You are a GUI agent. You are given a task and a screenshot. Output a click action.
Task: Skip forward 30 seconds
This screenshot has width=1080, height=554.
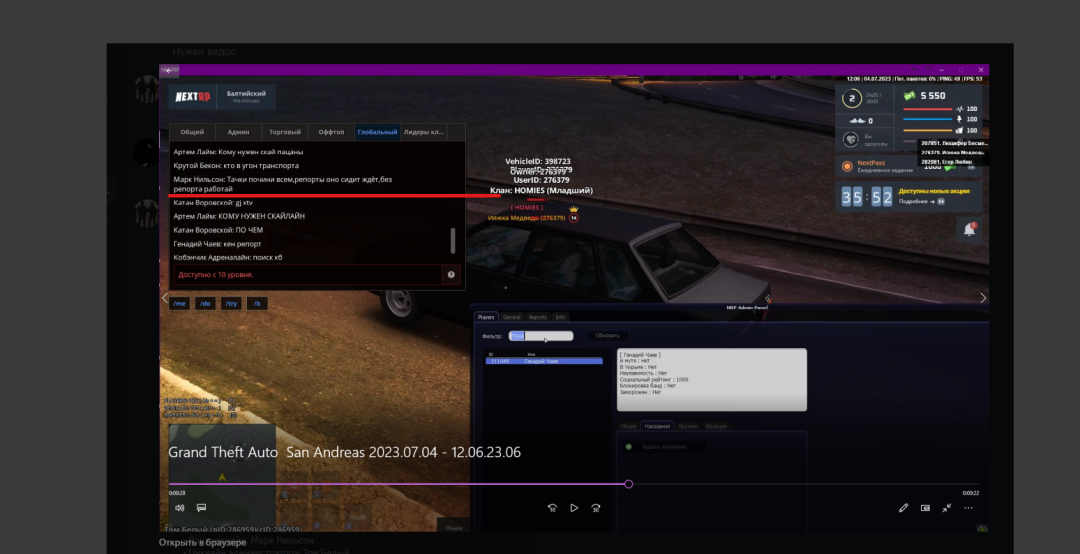click(596, 508)
